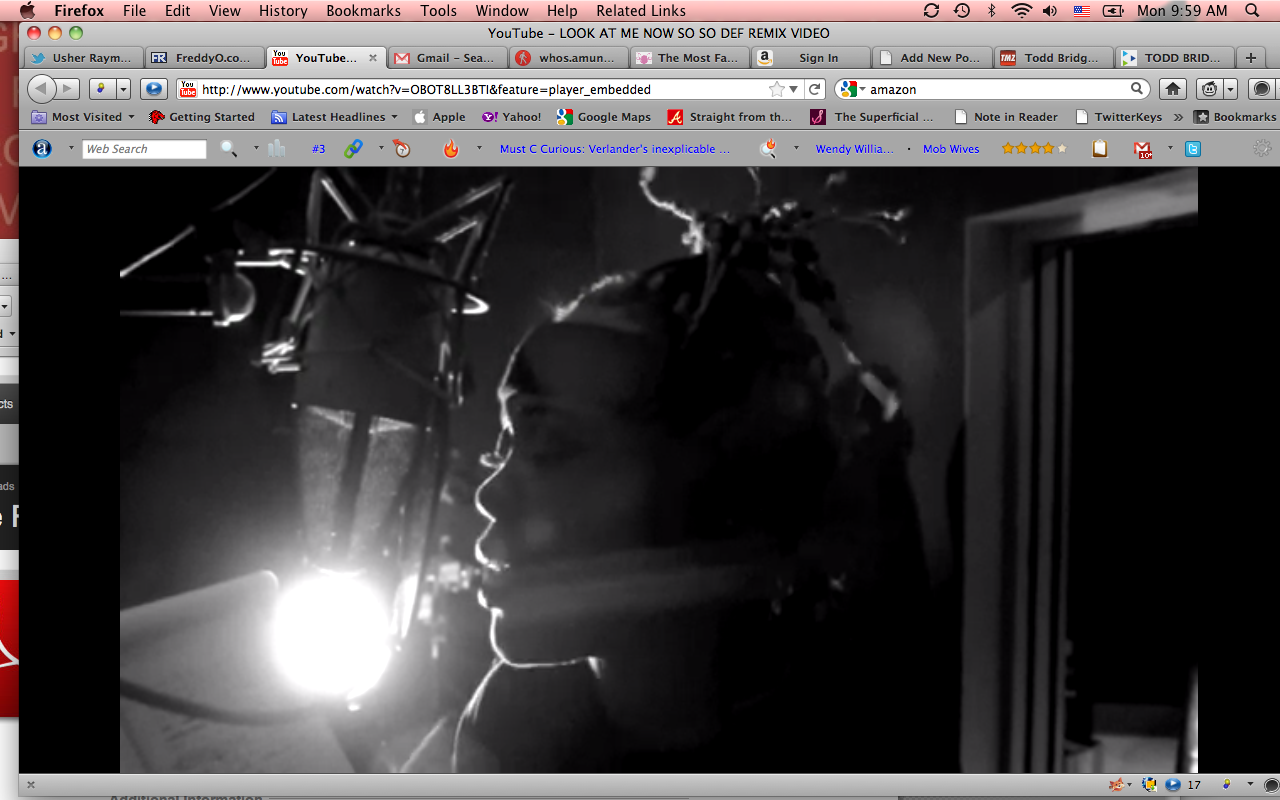Image resolution: width=1280 pixels, height=800 pixels.
Task: Open the Mob Wives link
Action: pos(950,149)
